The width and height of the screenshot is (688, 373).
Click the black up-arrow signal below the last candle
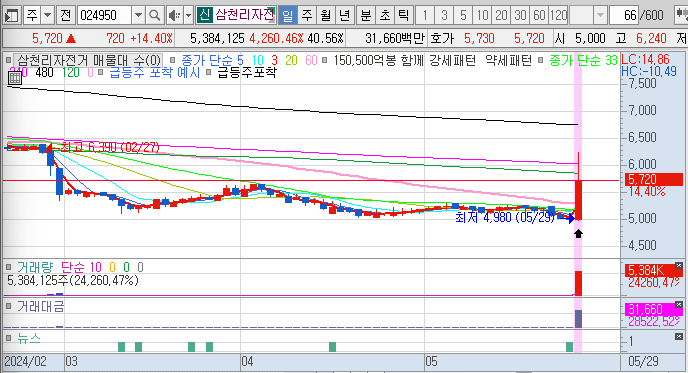[x=578, y=233]
